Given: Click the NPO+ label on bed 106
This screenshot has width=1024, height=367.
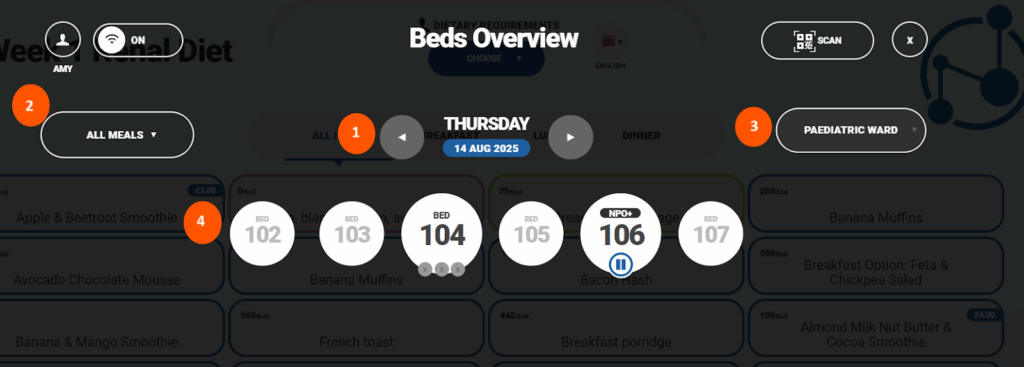Looking at the screenshot, I should point(620,213).
